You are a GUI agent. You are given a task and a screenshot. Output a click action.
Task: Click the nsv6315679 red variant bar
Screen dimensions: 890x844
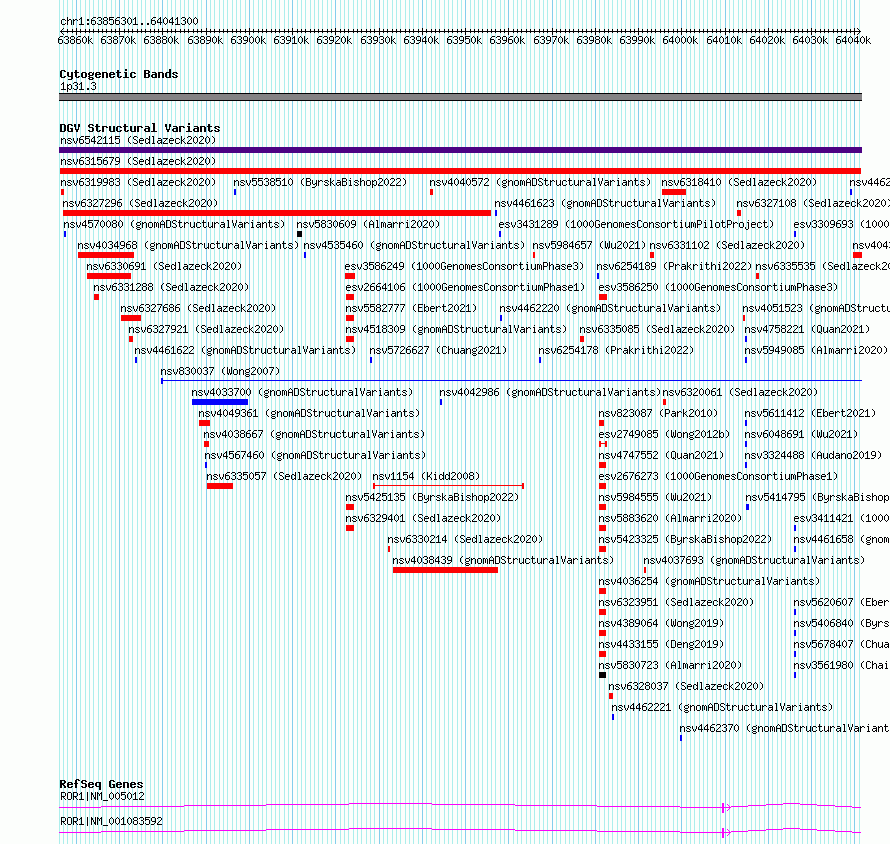pos(460,171)
